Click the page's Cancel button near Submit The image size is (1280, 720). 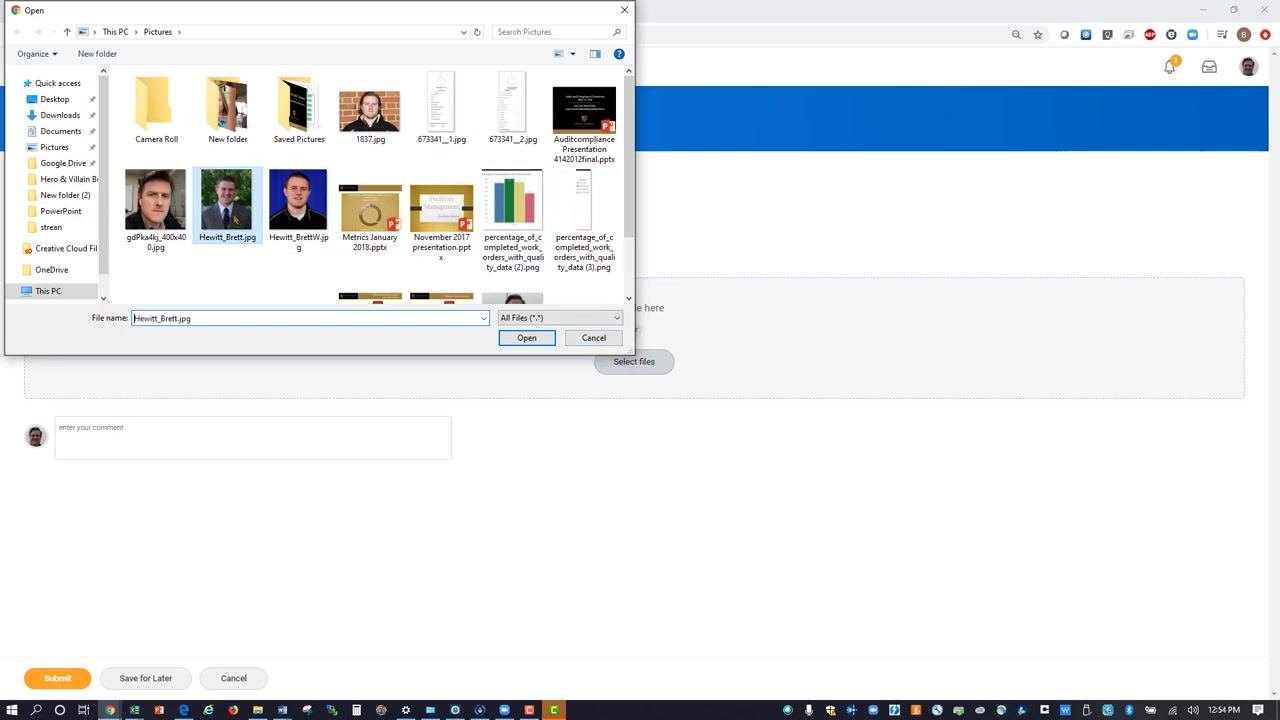coord(234,678)
